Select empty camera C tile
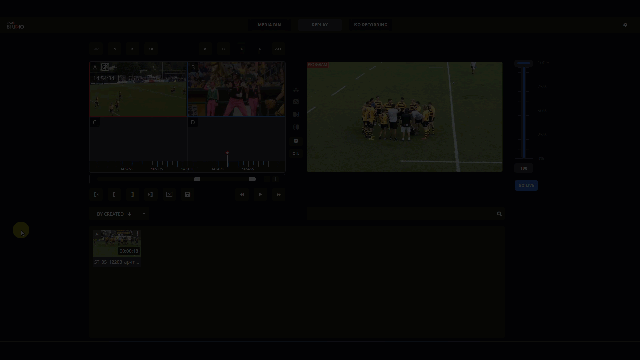This screenshot has width=640, height=360. [x=138, y=140]
